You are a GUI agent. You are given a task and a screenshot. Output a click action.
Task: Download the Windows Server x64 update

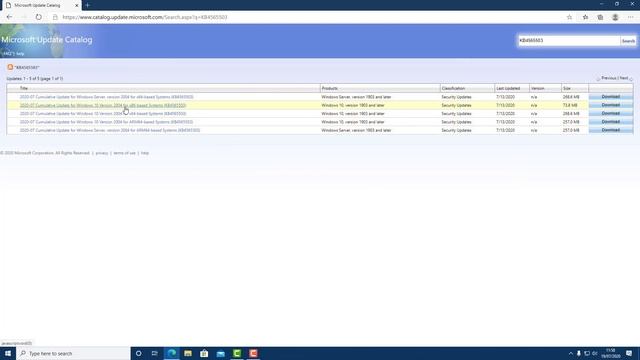[611, 97]
